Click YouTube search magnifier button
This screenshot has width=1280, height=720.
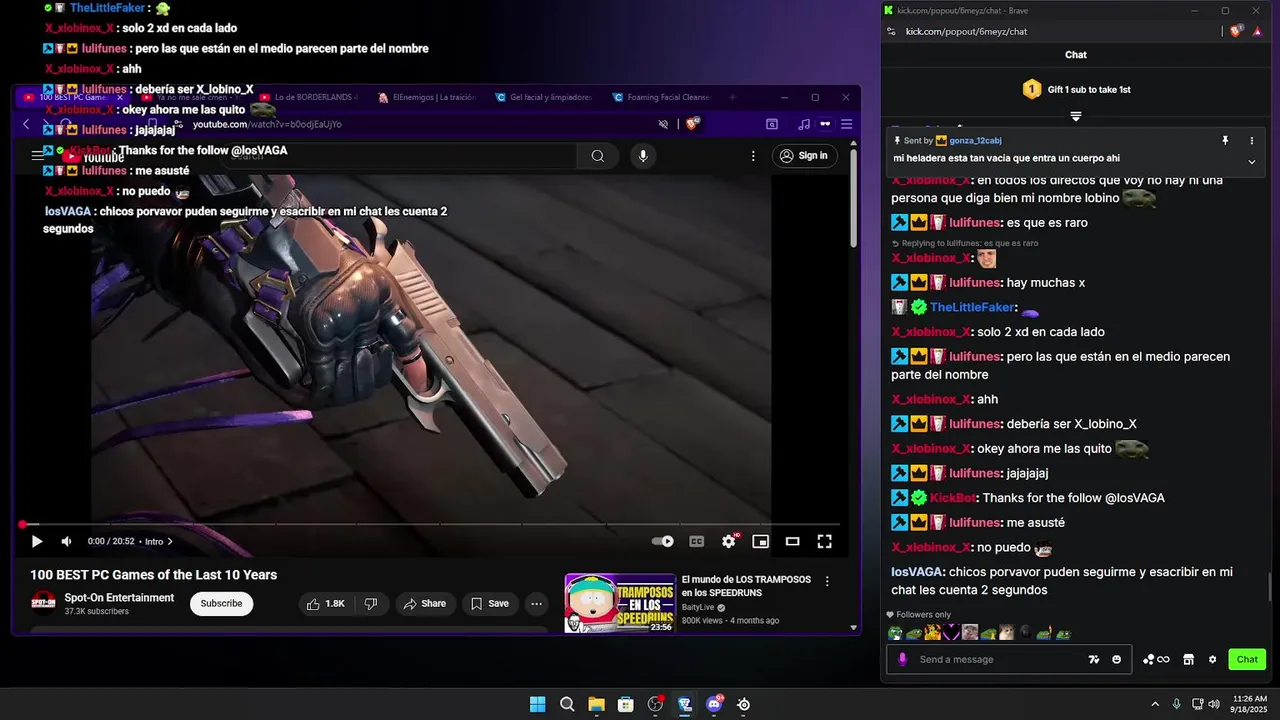click(x=597, y=156)
